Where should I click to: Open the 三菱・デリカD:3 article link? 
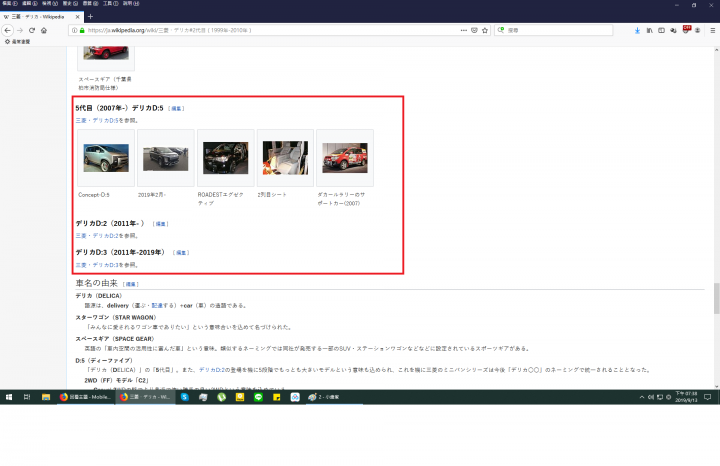point(97,265)
